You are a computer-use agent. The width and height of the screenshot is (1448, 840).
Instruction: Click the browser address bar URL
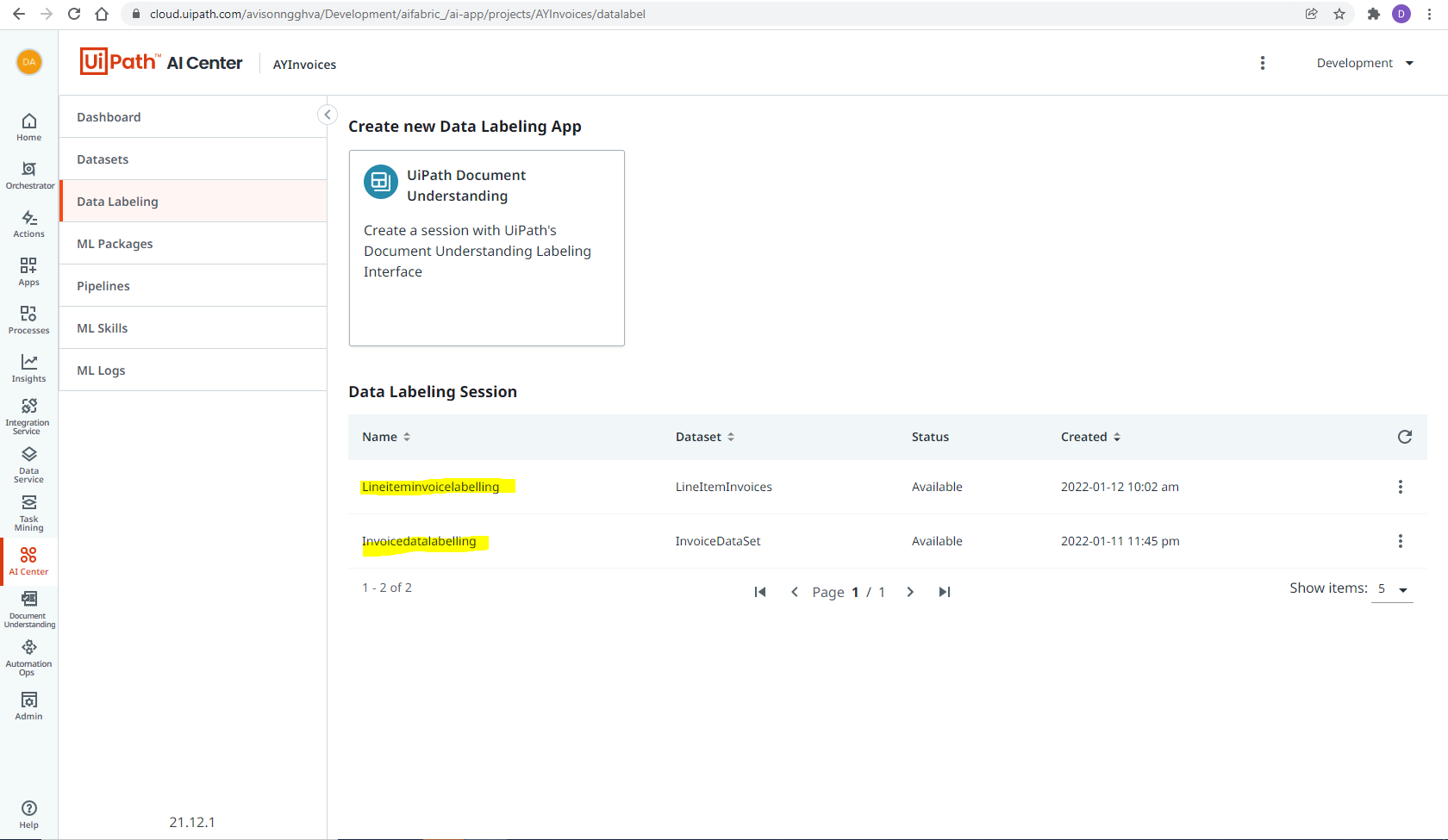click(x=397, y=14)
